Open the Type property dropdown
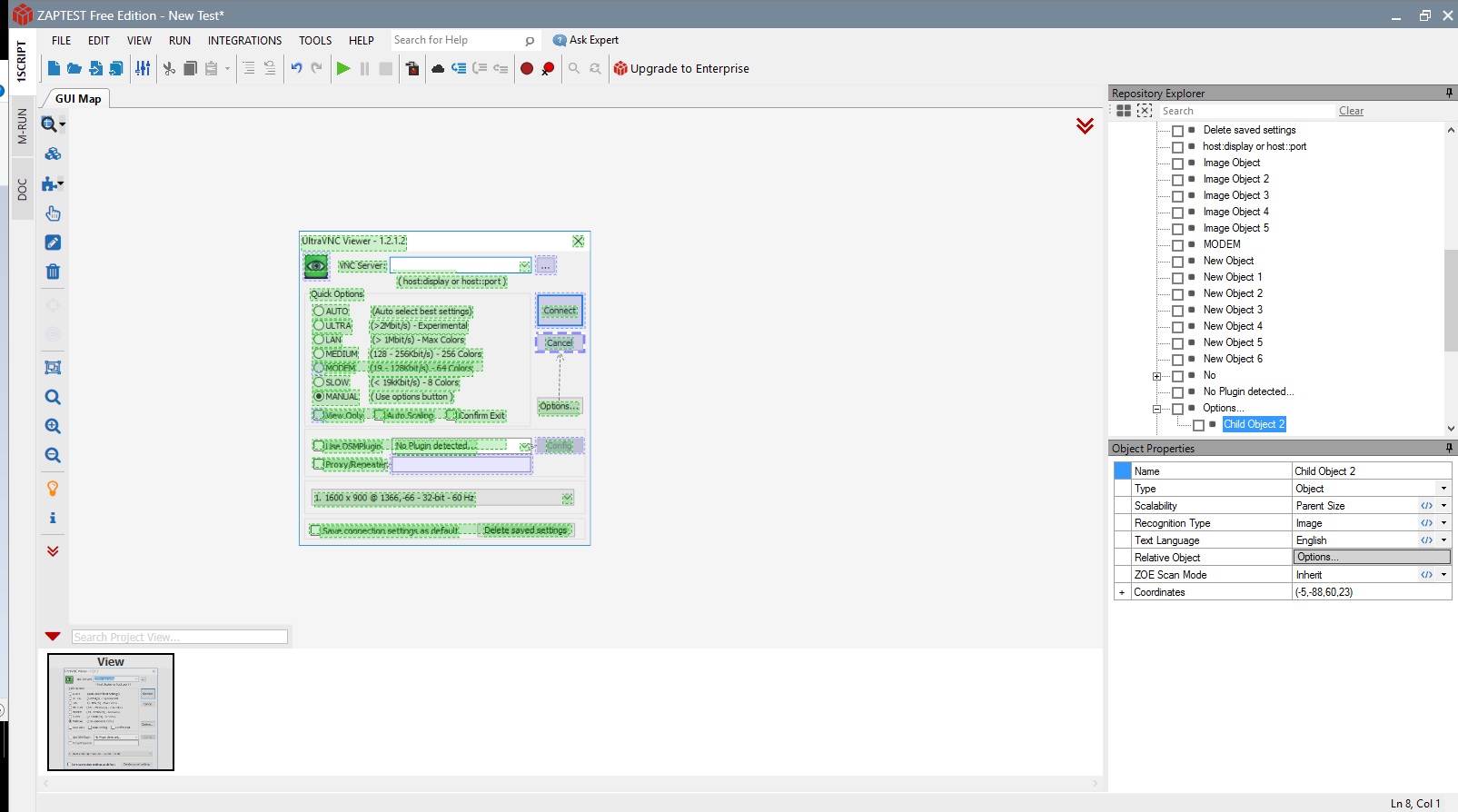The height and width of the screenshot is (812, 1458). (1443, 489)
